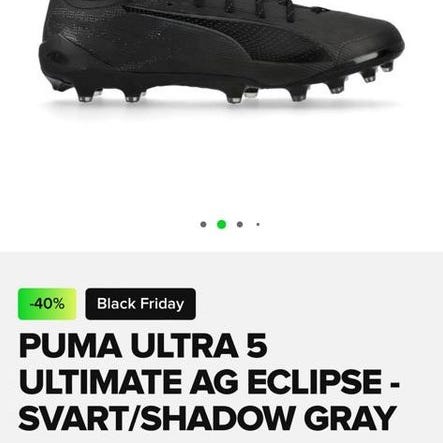Open the Black Friday label

(x=140, y=304)
